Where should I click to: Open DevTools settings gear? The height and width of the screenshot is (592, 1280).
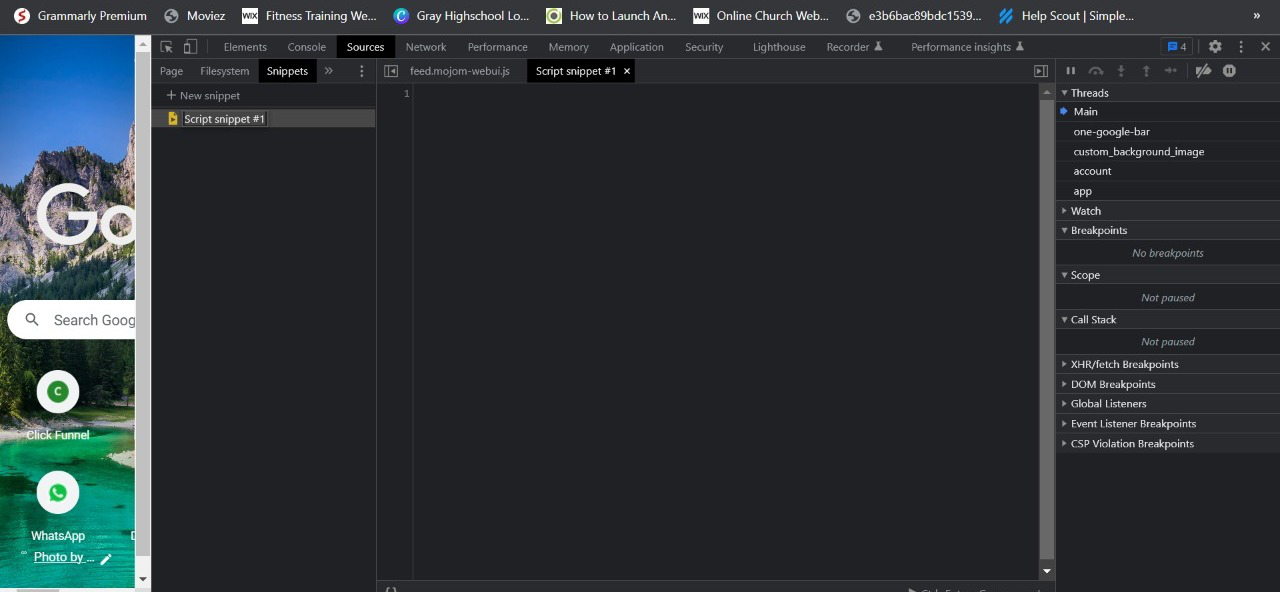(x=1215, y=47)
